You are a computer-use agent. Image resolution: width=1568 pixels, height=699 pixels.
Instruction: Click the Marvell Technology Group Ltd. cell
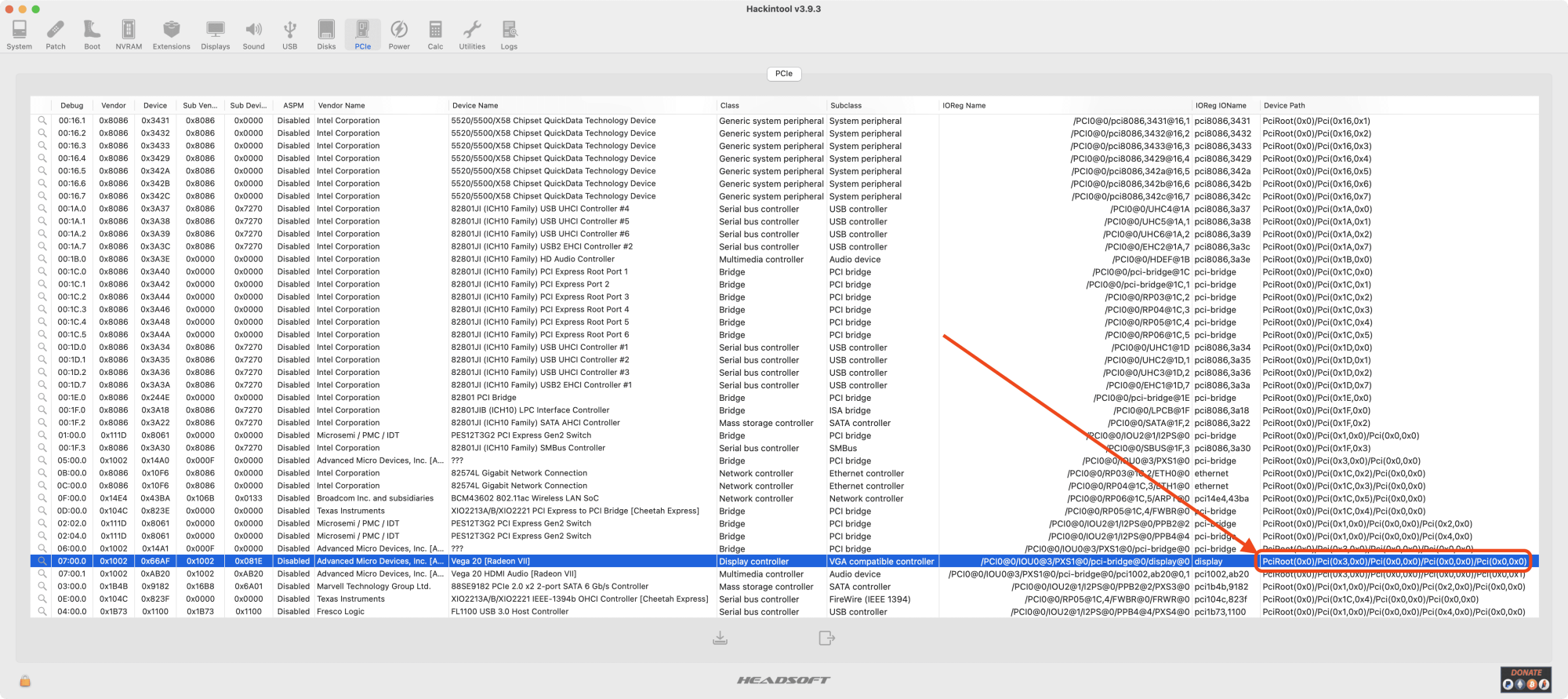coord(373,586)
